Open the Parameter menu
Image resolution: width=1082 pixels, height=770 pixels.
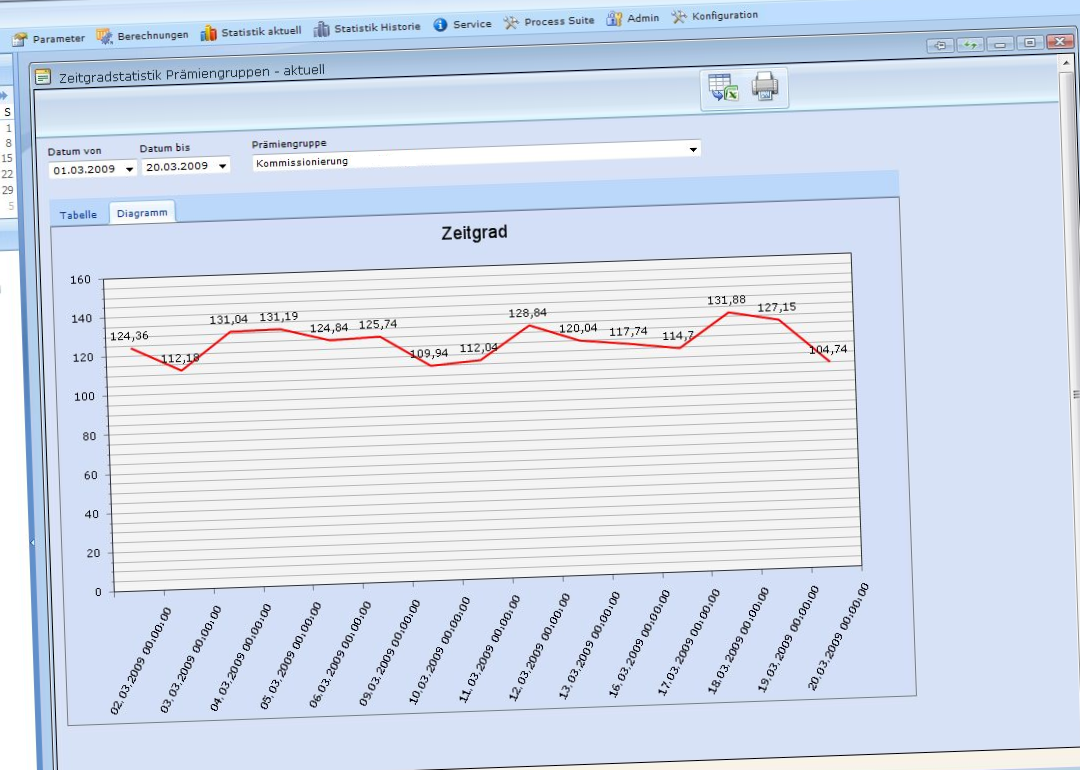pyautogui.click(x=48, y=39)
